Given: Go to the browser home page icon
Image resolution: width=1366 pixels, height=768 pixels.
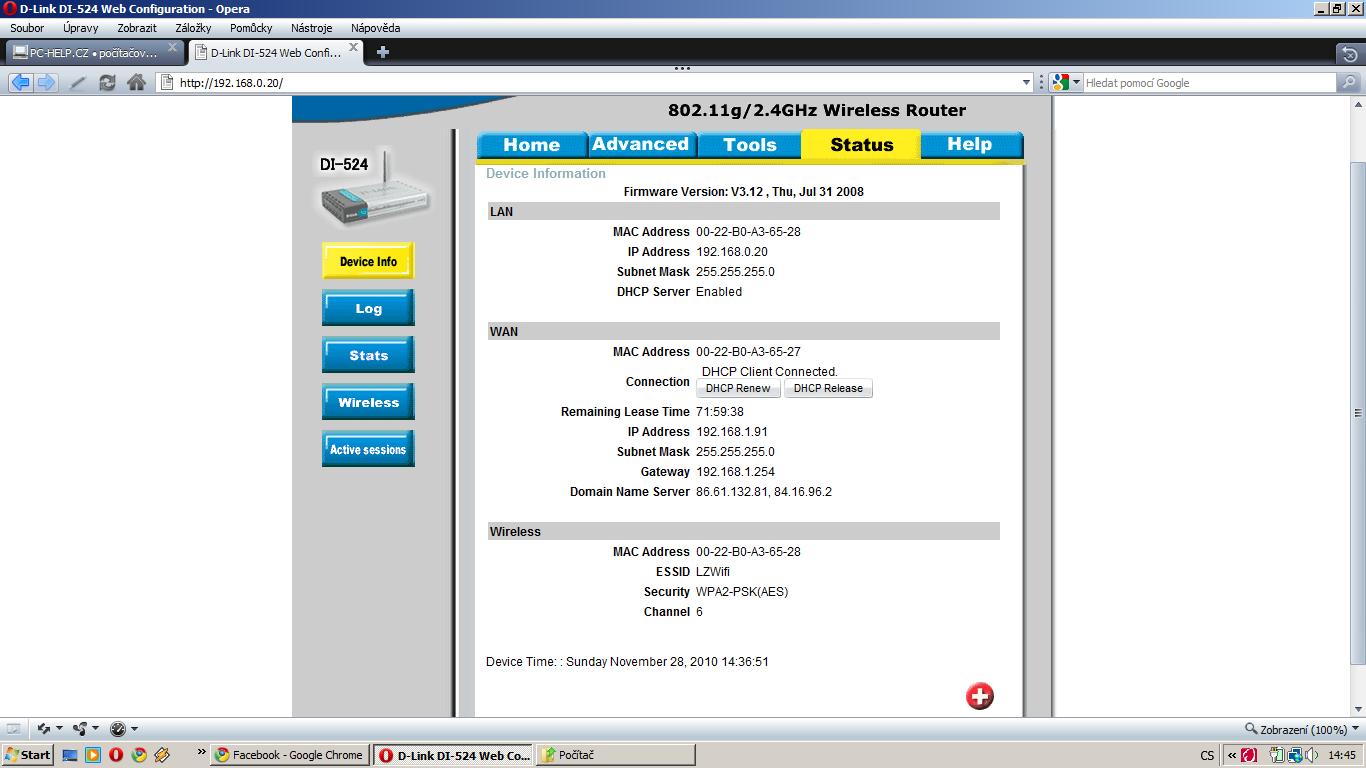Looking at the screenshot, I should click(136, 83).
